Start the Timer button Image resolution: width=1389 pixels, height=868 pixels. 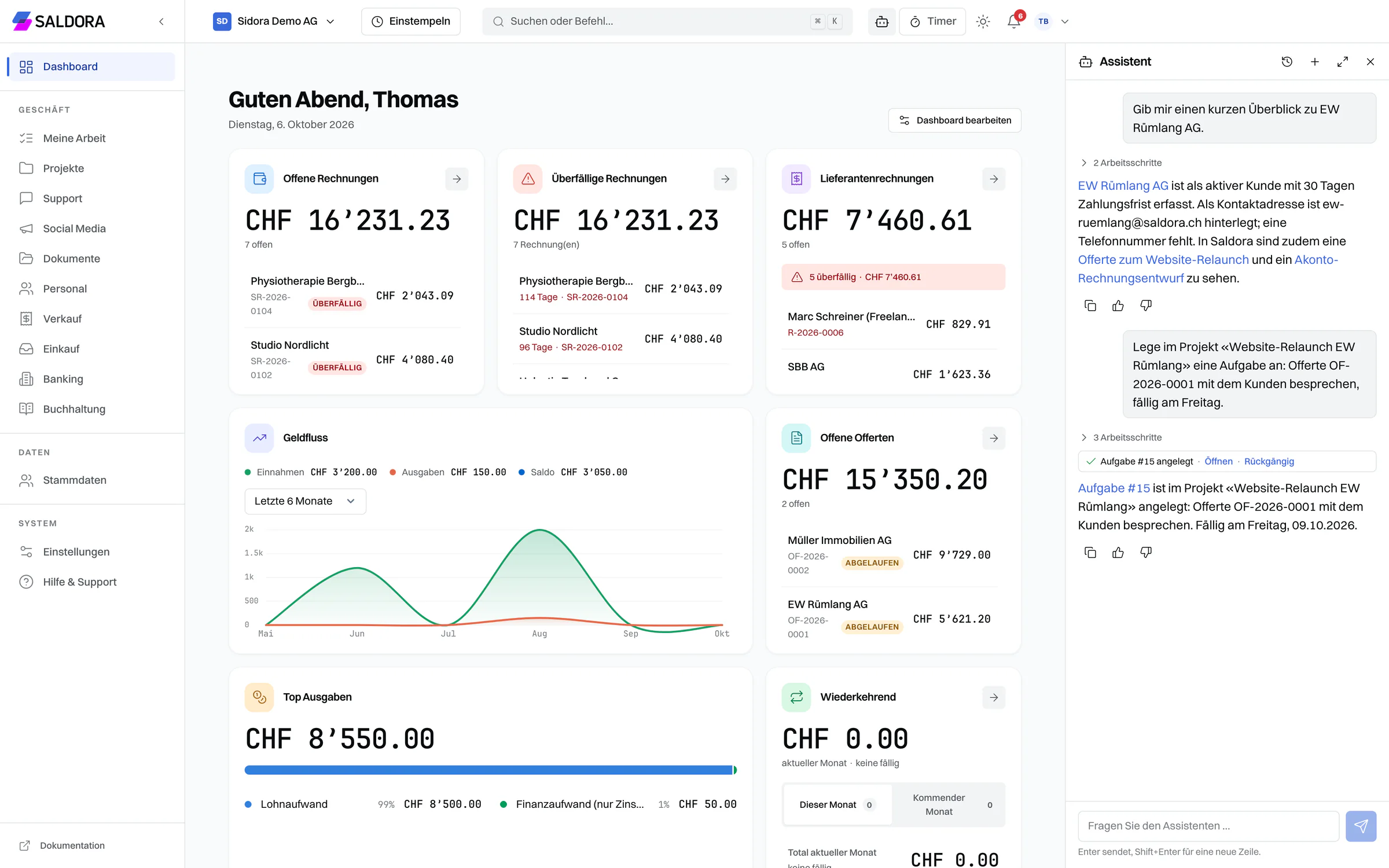coord(932,21)
